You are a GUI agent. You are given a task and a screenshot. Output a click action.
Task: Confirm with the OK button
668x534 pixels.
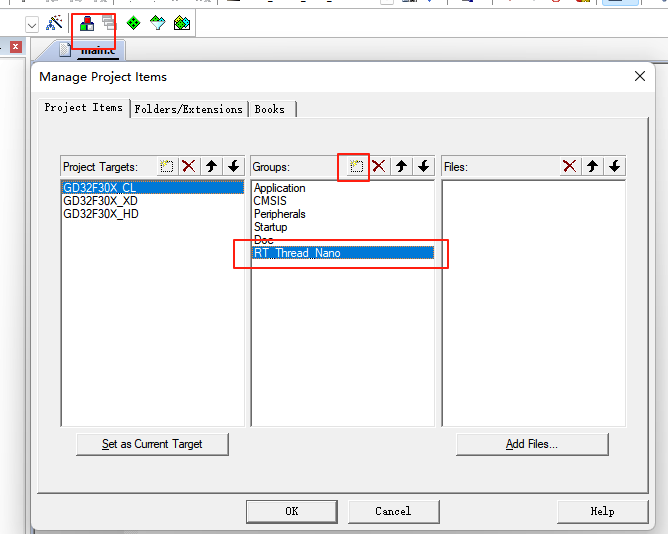pos(292,511)
